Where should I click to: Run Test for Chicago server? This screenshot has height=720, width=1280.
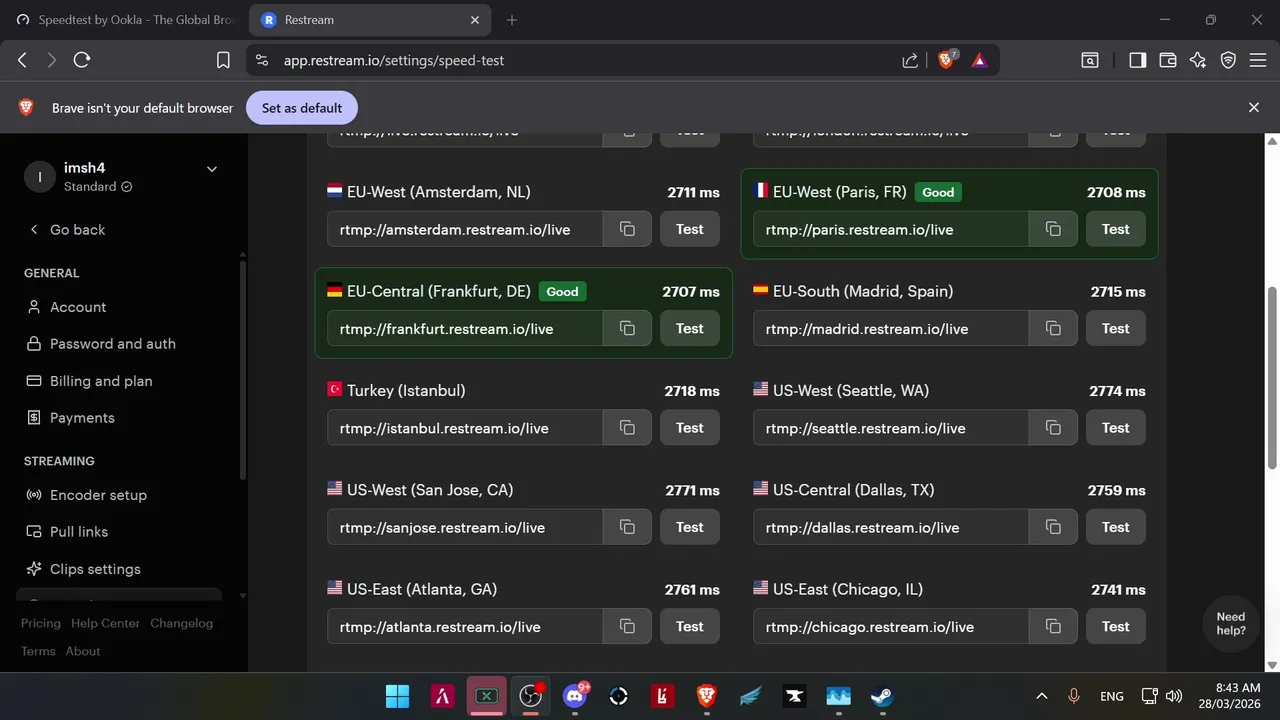1116,626
